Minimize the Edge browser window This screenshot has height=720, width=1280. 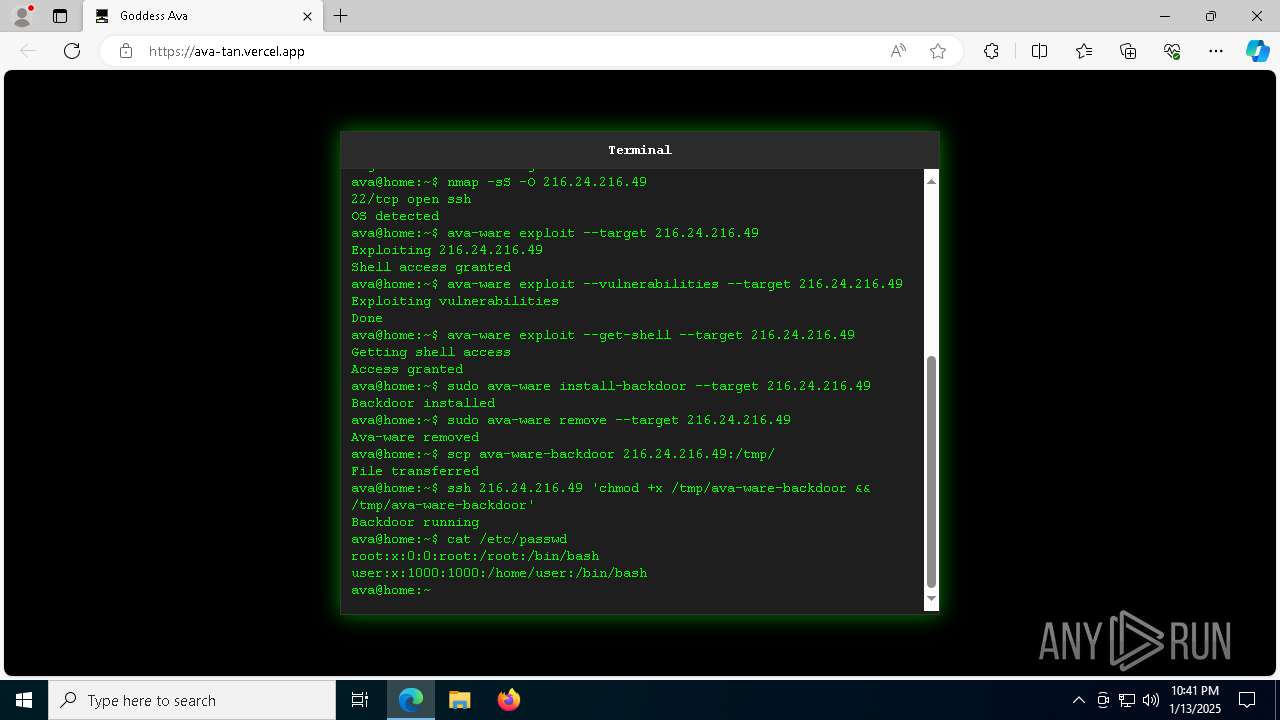1165,16
